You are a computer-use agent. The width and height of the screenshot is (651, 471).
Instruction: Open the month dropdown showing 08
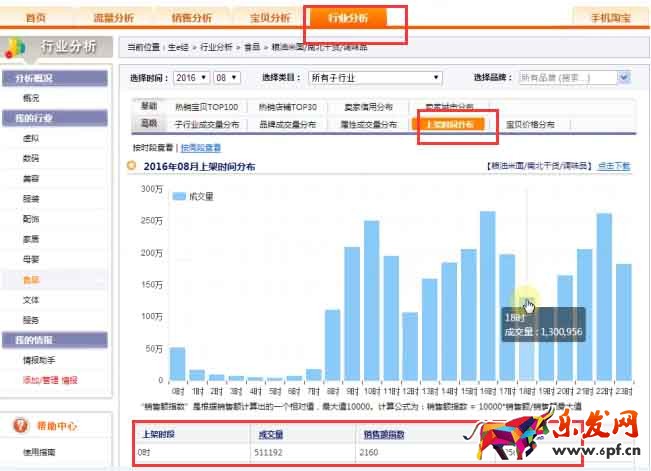(226, 77)
